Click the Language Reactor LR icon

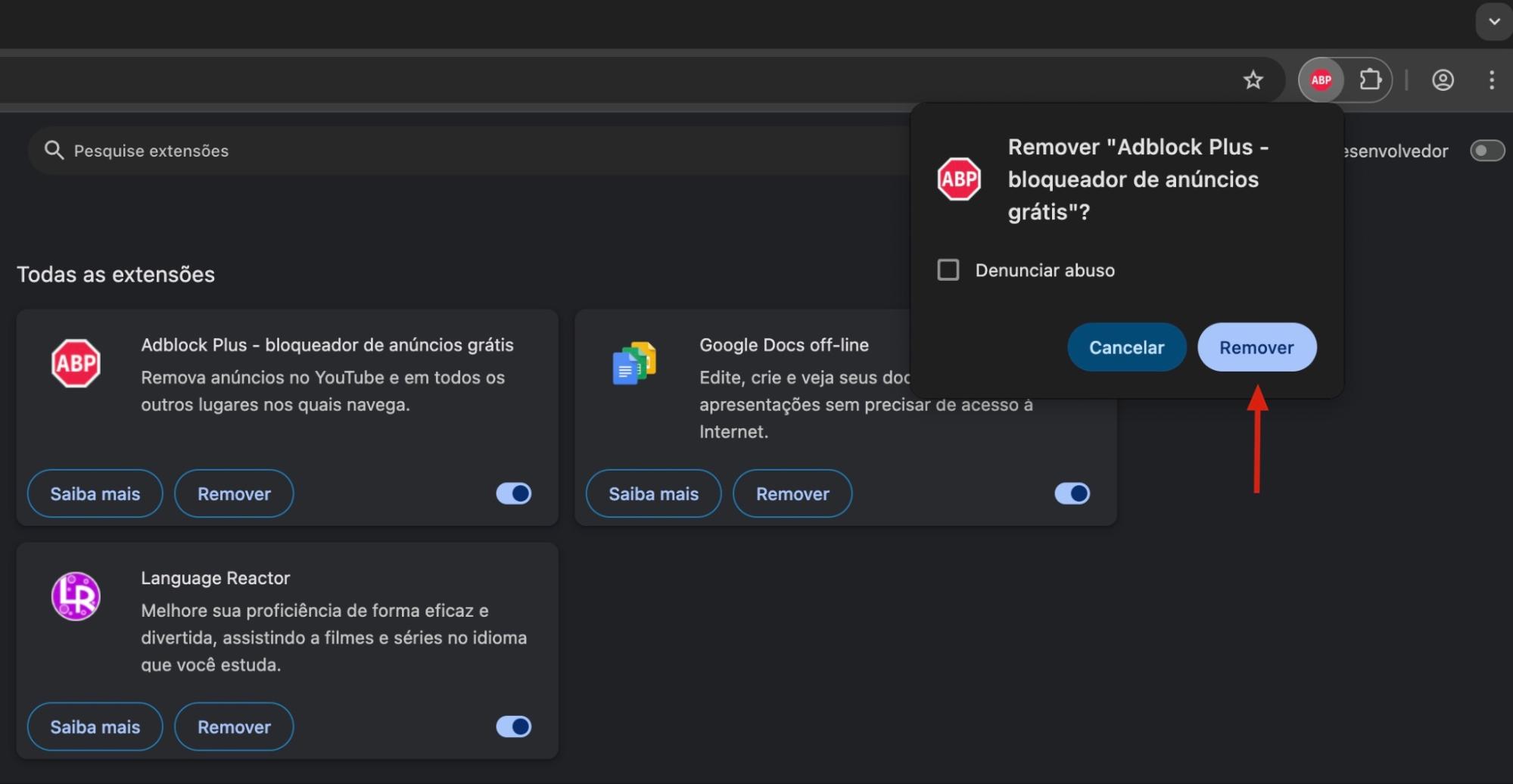[76, 596]
